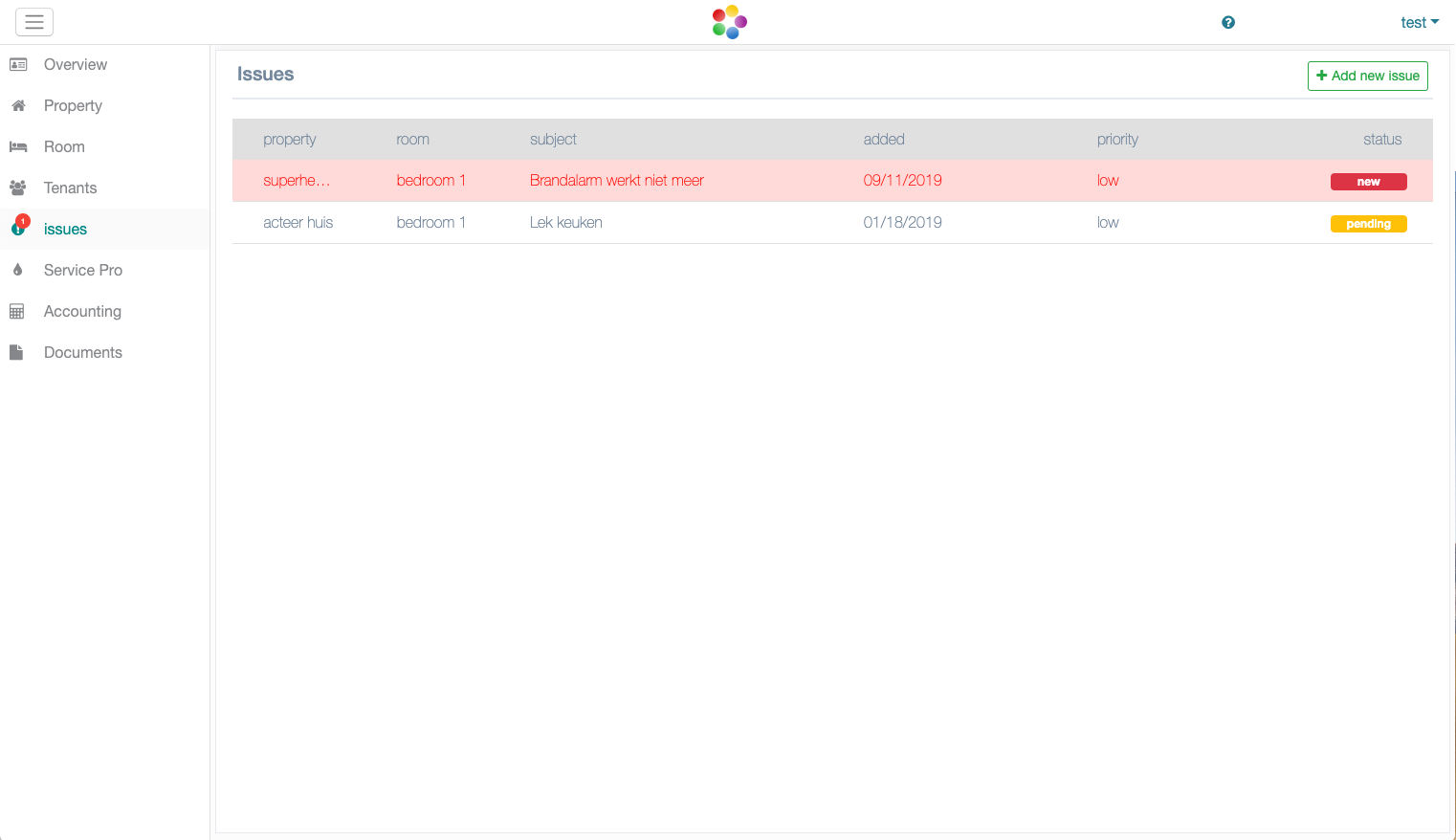The width and height of the screenshot is (1456, 840).
Task: Click the Overview card icon in sidebar
Action: tap(18, 65)
